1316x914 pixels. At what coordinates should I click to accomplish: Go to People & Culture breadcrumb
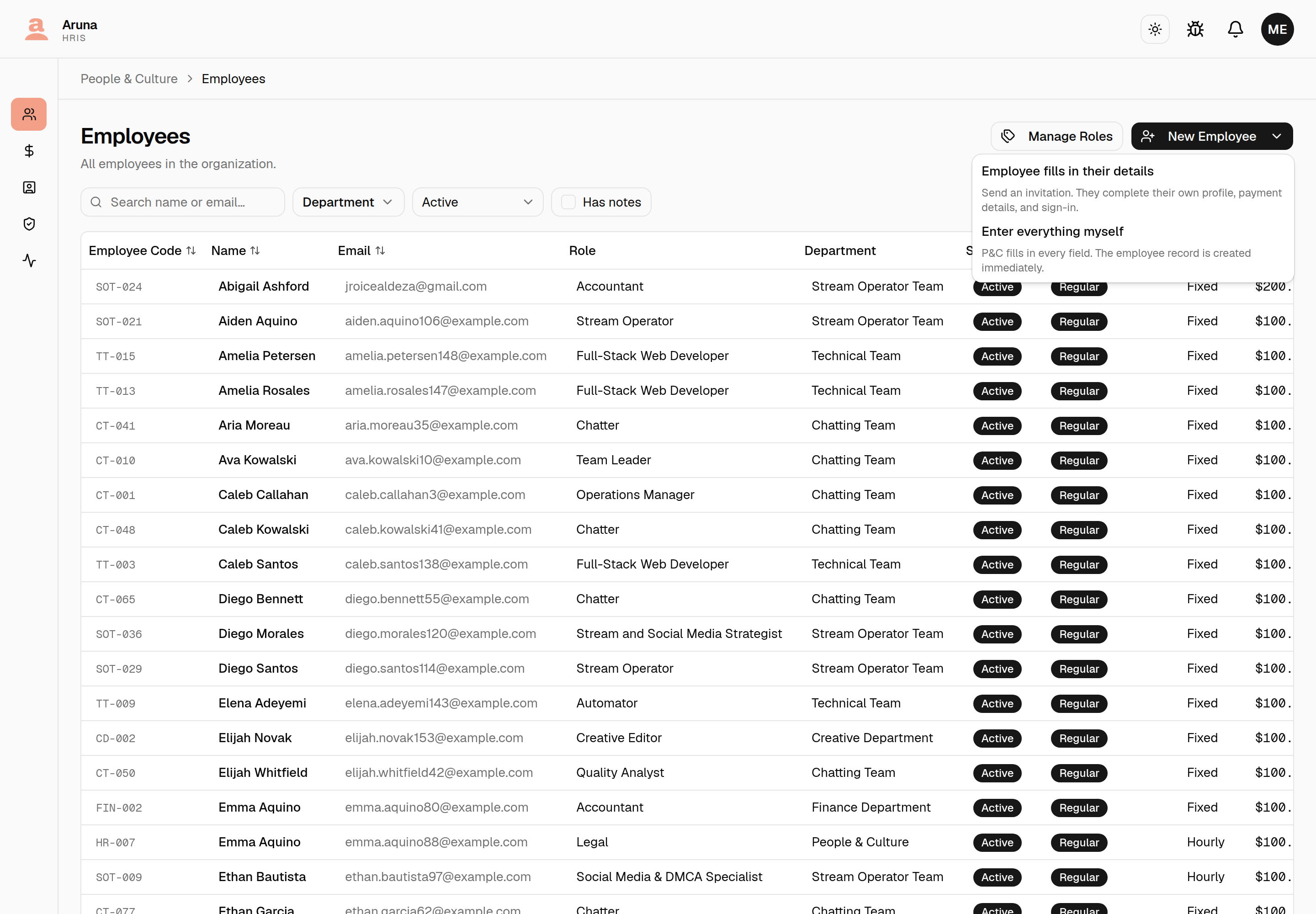[129, 79]
